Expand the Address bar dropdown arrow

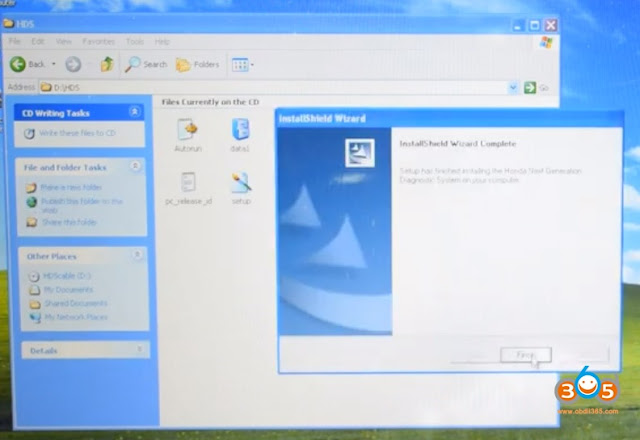click(x=513, y=87)
